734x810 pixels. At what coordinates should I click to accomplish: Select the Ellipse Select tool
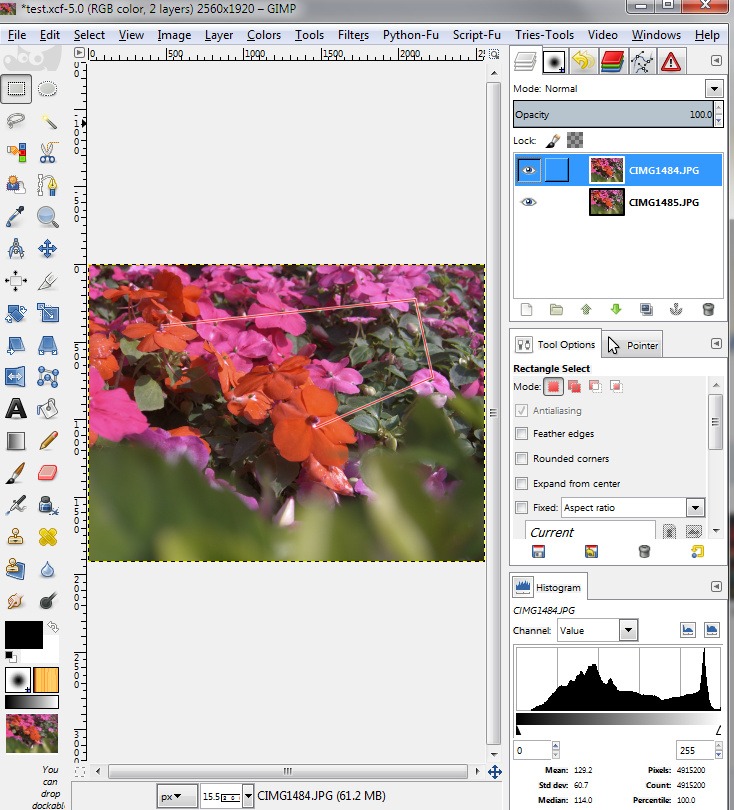(48, 89)
